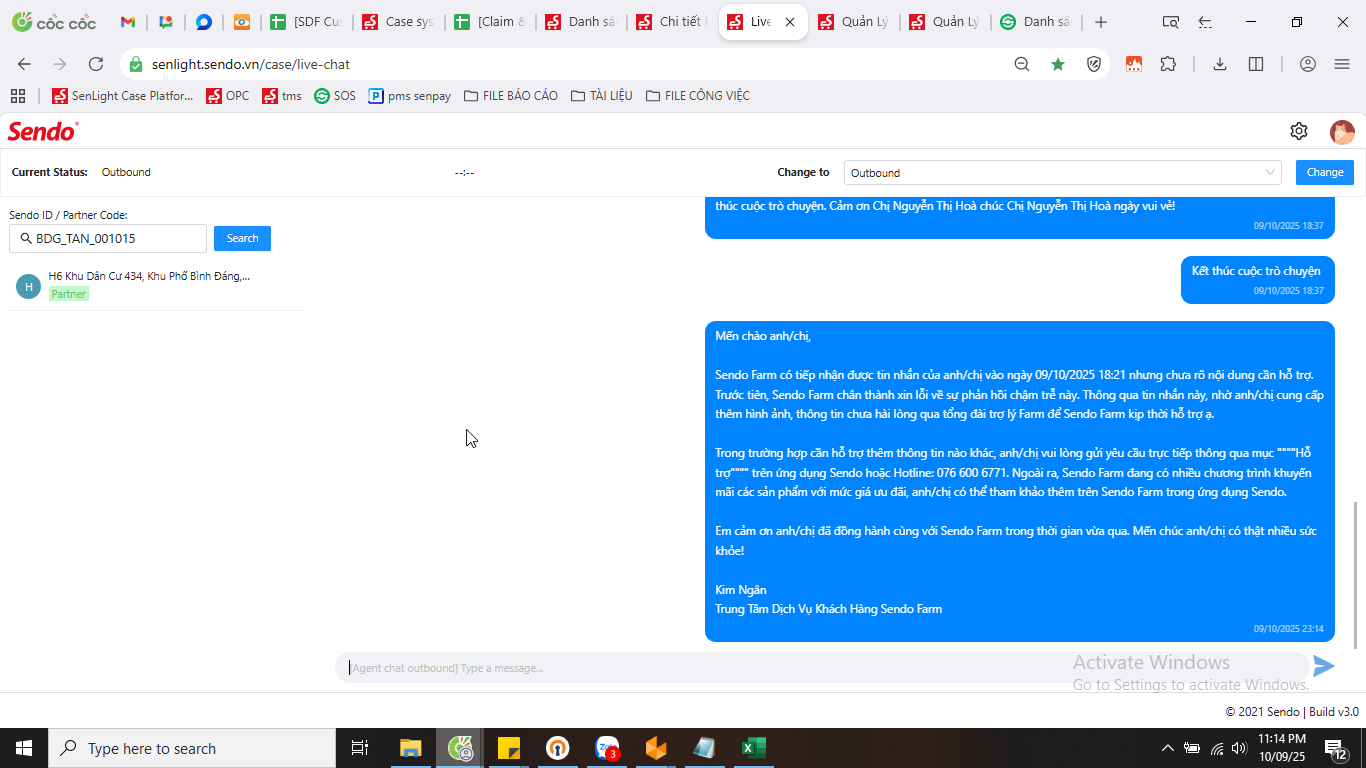Toggle the browser side panel

click(1256, 64)
